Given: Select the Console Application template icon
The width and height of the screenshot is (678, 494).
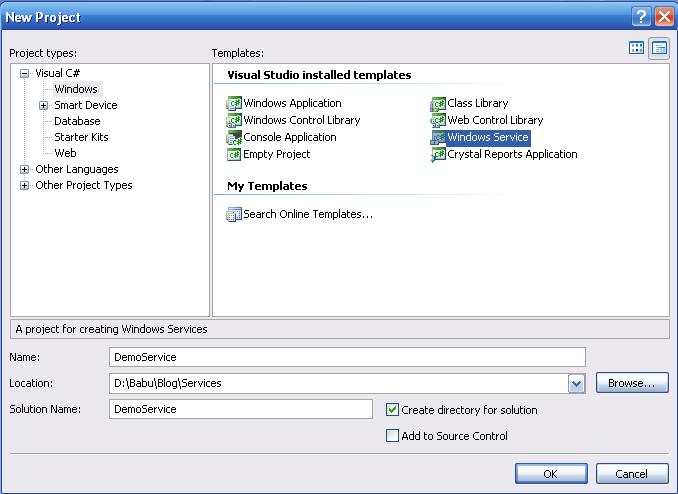Looking at the screenshot, I should point(234,138).
